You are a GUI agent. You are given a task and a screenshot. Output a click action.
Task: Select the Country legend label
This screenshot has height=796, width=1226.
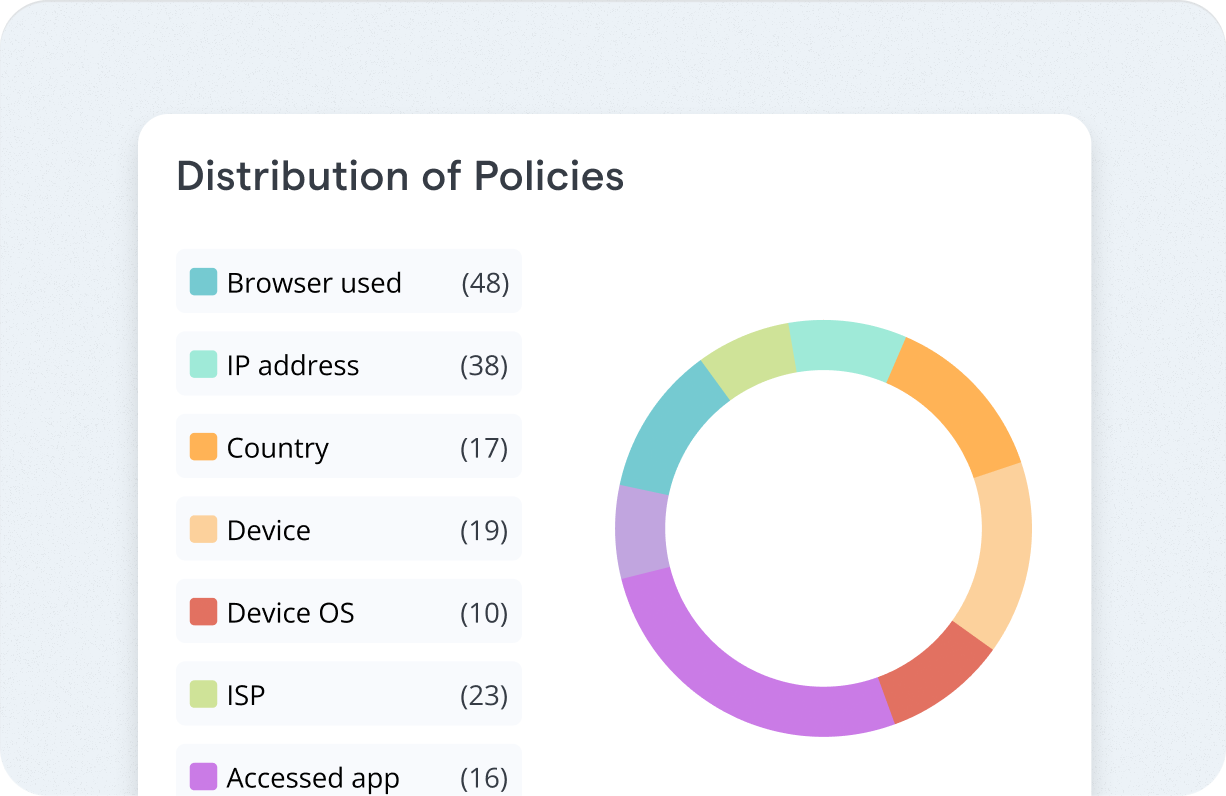[278, 448]
